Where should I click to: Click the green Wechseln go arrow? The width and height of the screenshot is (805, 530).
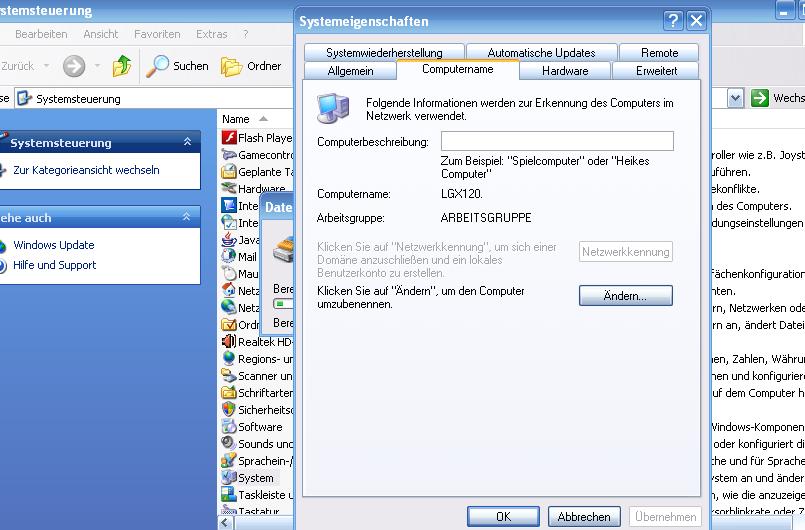point(759,98)
